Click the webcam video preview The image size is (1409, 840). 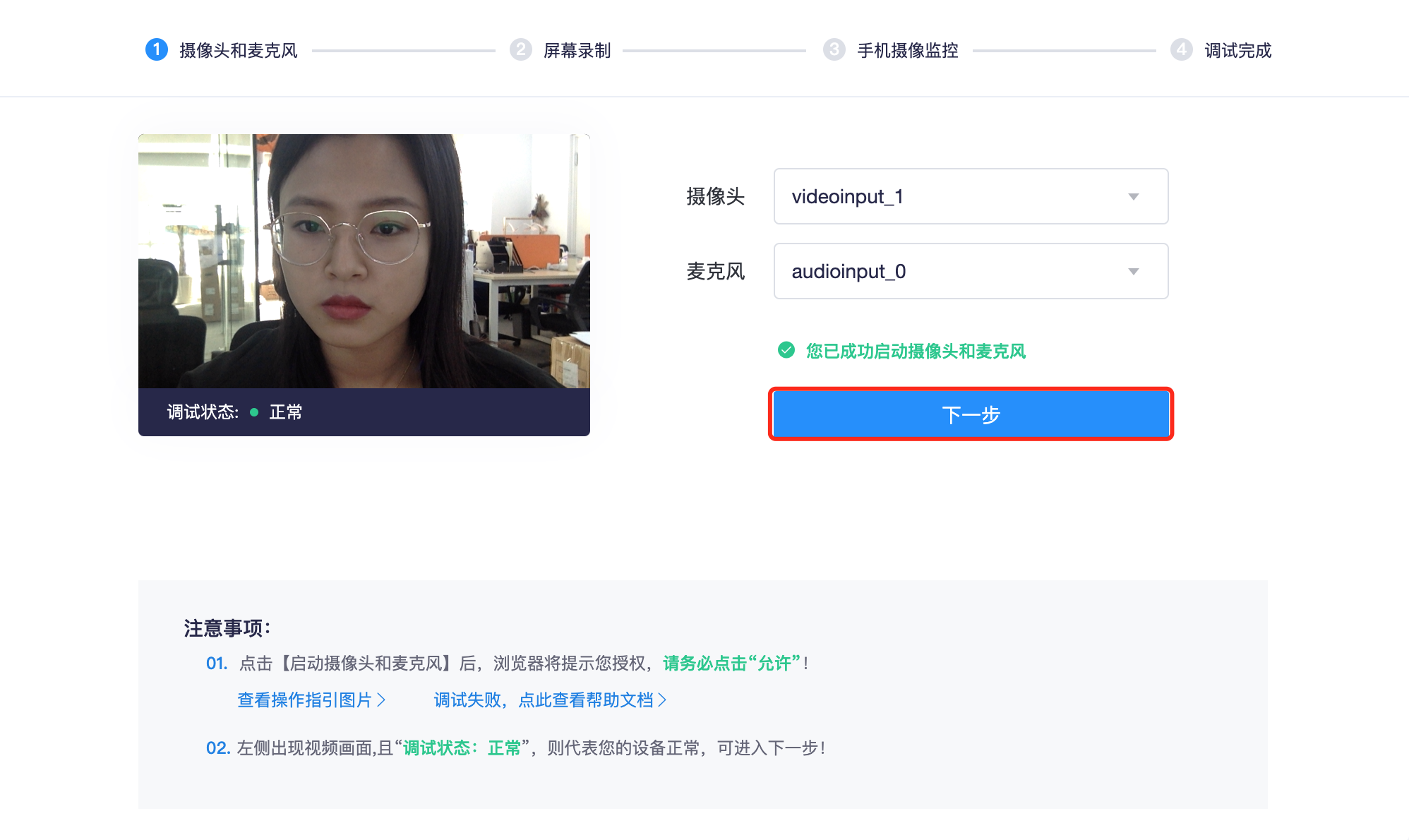click(364, 260)
